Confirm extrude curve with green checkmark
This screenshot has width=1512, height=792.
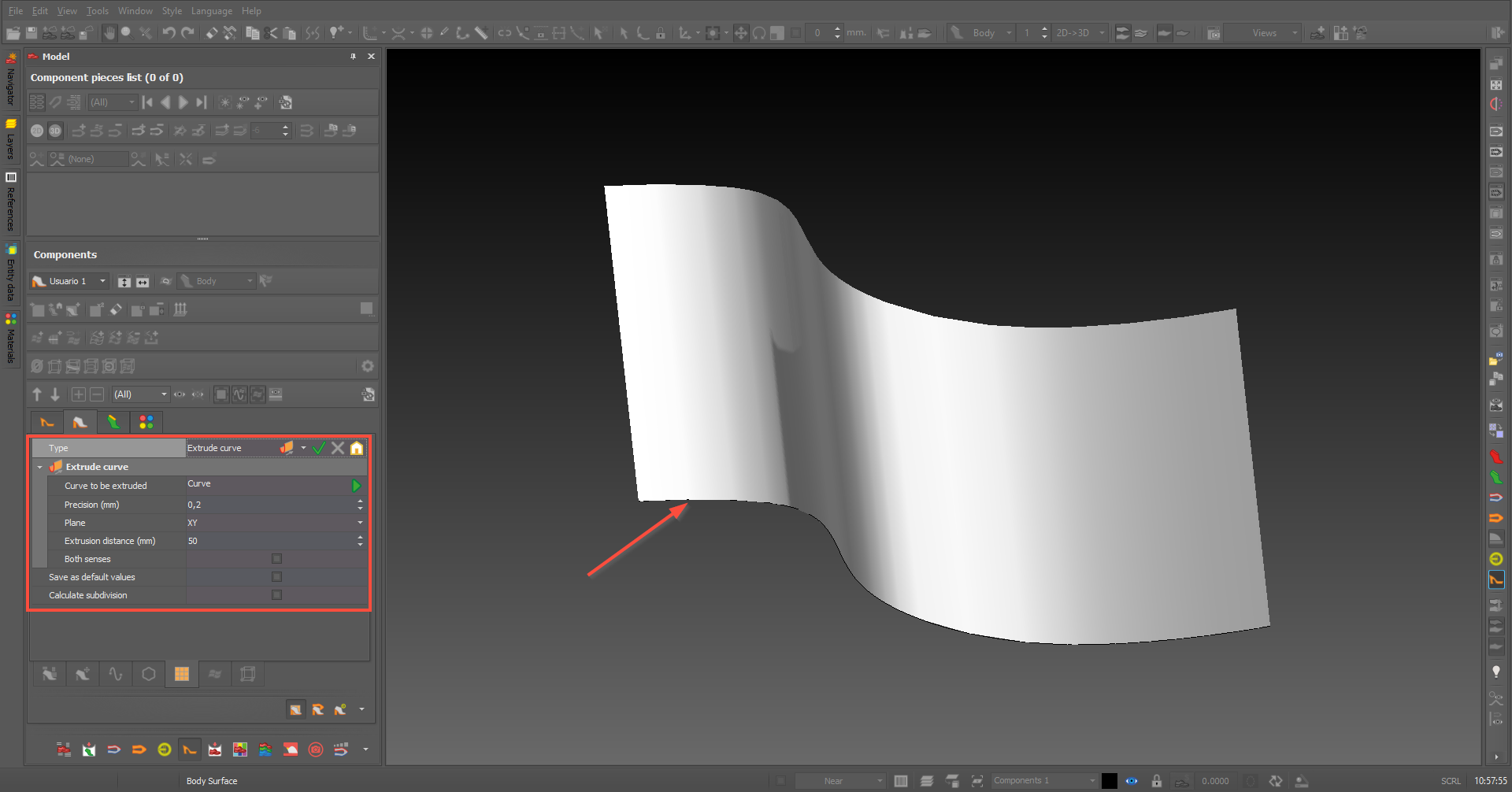[x=319, y=448]
